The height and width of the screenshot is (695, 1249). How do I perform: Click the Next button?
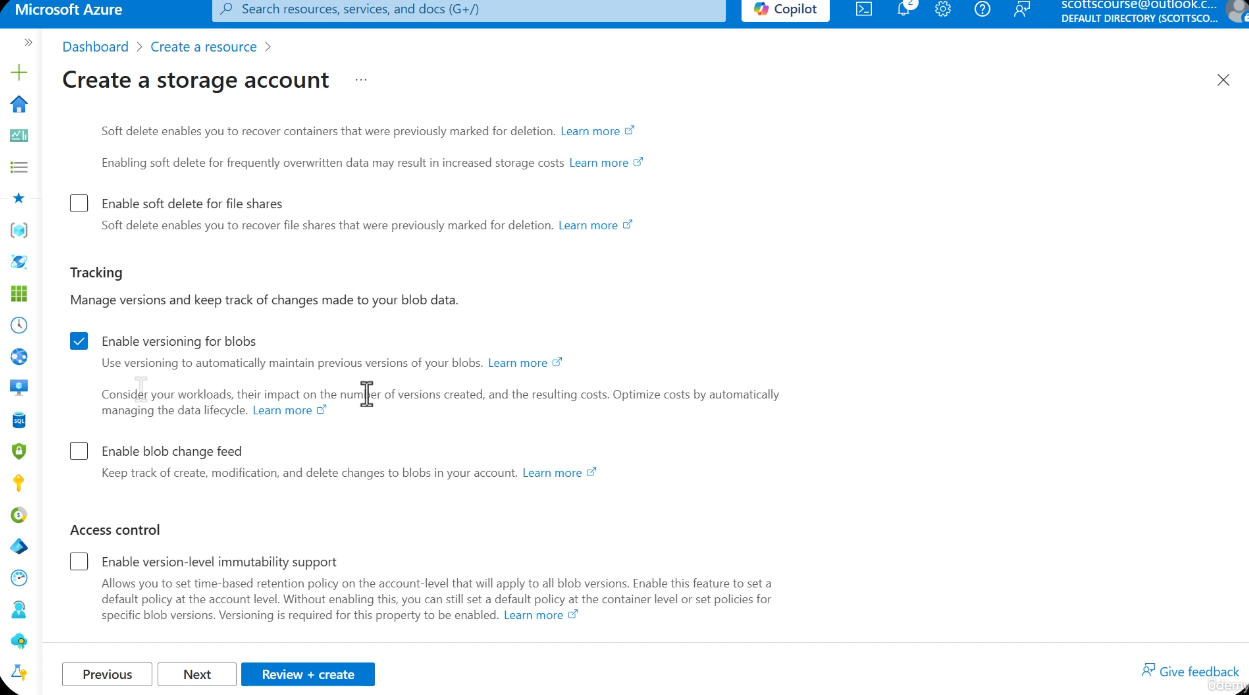[197, 674]
